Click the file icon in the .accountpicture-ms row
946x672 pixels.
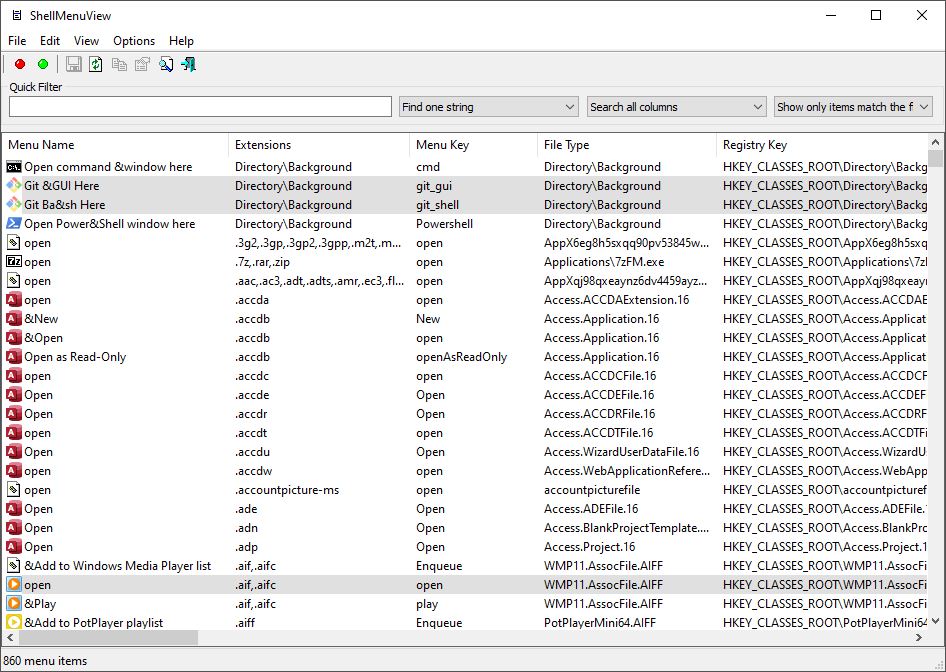click(13, 490)
